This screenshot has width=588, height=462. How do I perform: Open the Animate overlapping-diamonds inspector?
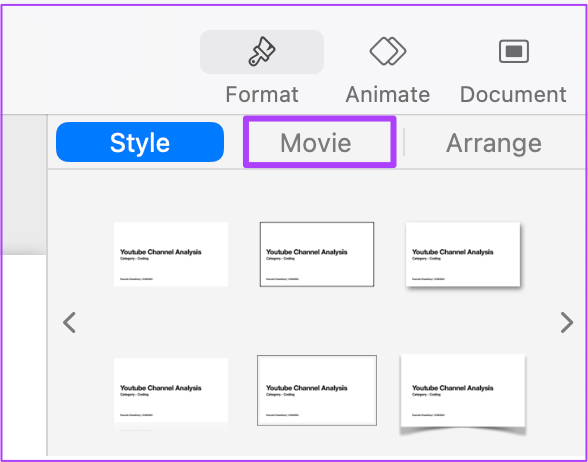click(388, 51)
